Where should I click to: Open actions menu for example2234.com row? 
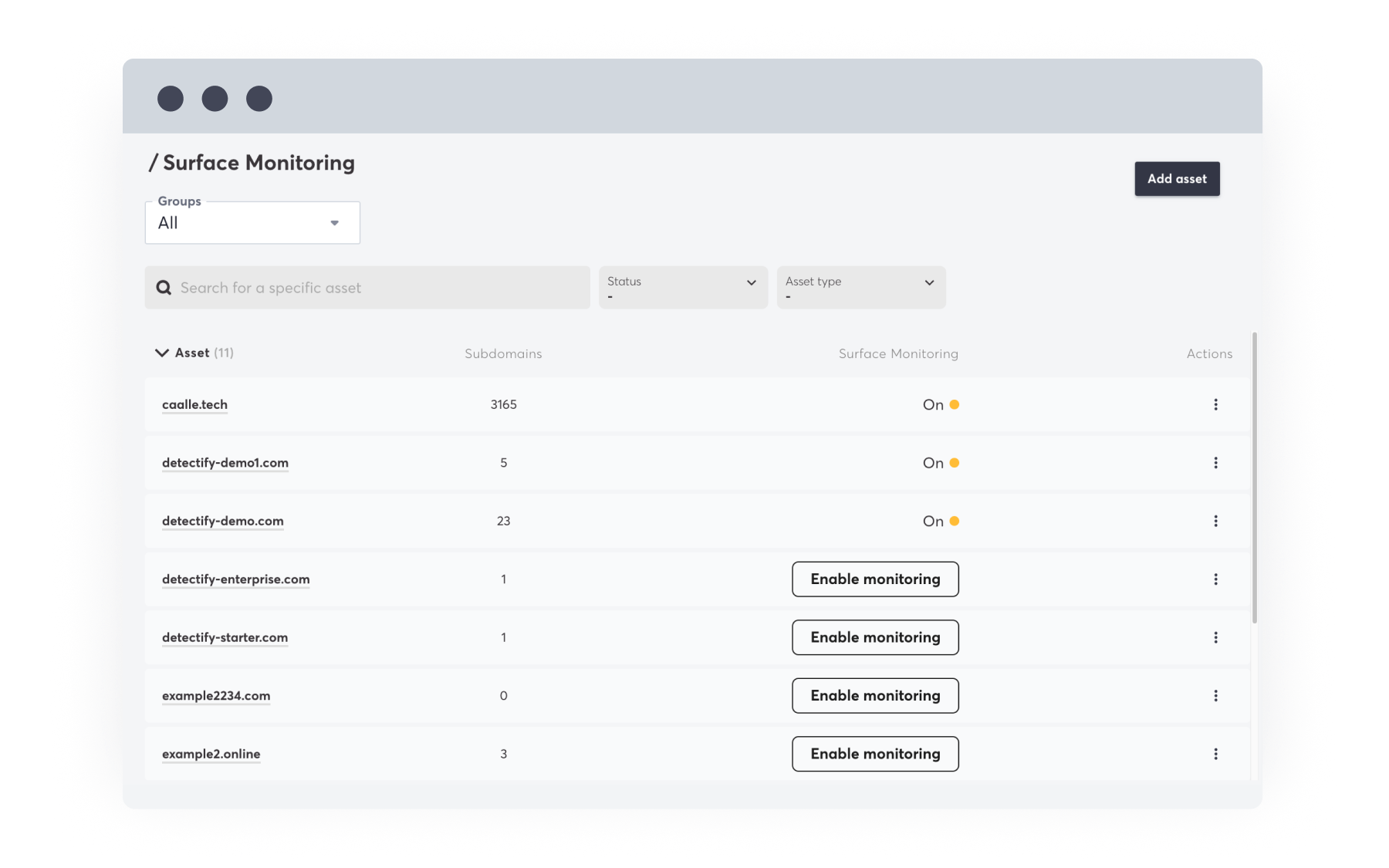click(x=1215, y=696)
